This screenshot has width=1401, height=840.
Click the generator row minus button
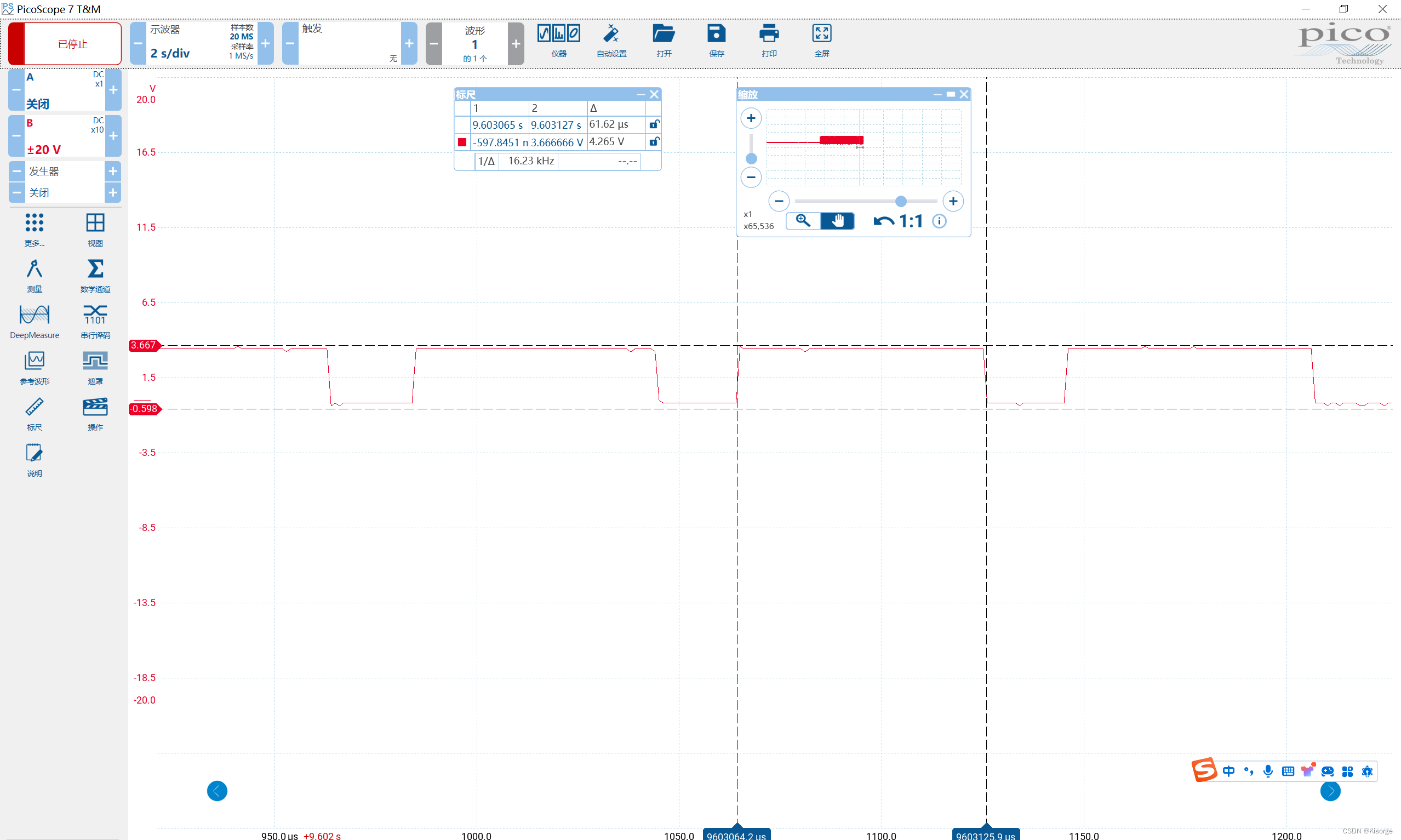[x=17, y=171]
